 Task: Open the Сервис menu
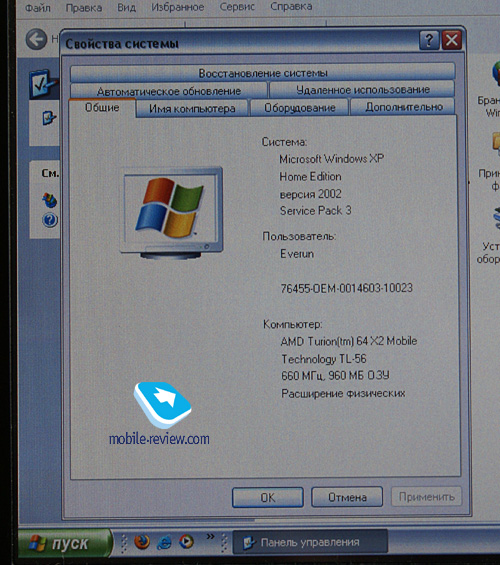click(x=237, y=6)
